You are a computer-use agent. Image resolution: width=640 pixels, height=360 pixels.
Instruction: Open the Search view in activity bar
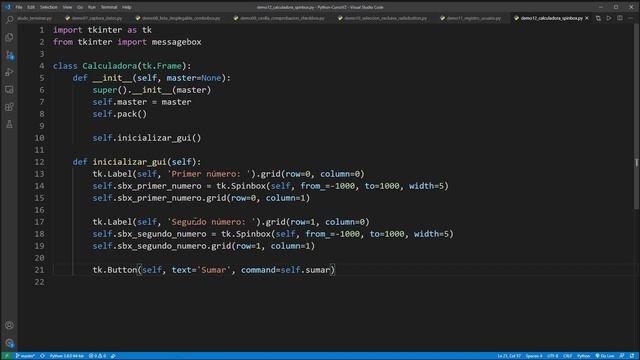pyautogui.click(x=9, y=19)
